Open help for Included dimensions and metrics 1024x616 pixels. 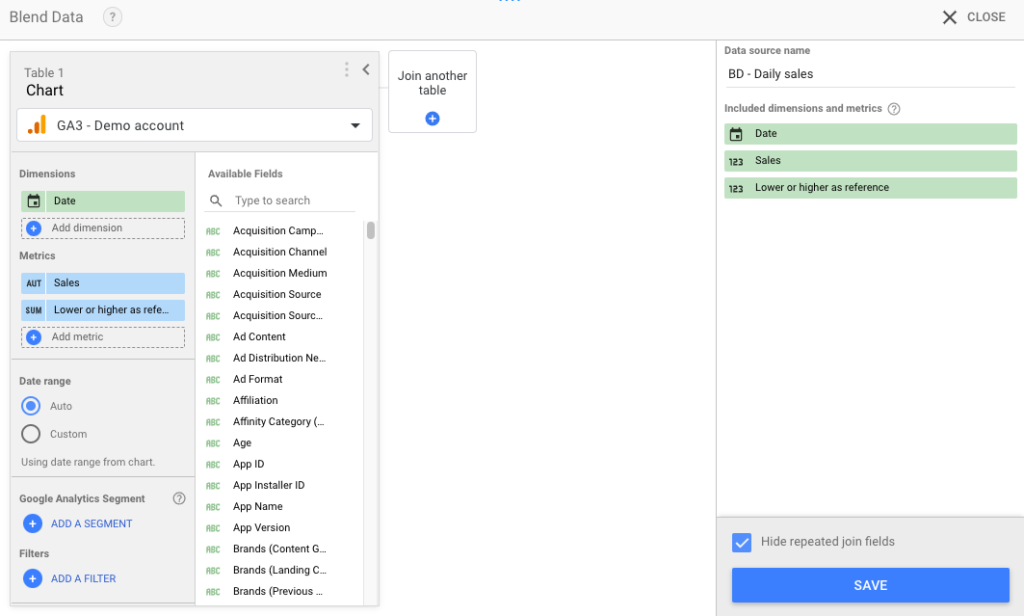point(894,109)
